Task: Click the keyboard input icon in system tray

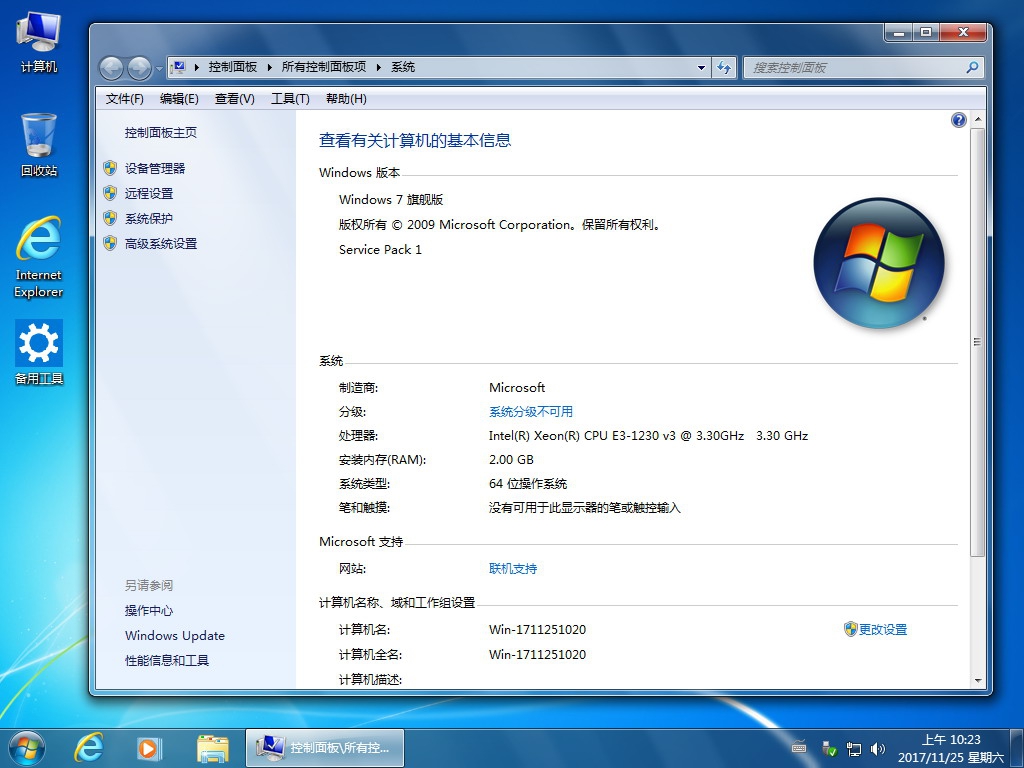Action: (x=799, y=748)
